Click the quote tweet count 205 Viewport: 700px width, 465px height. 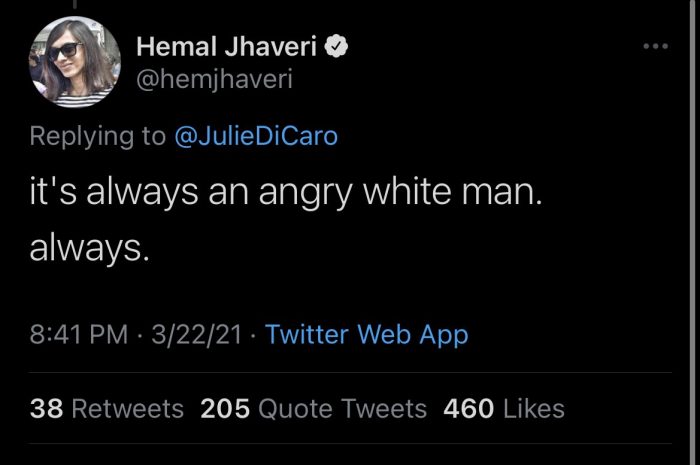click(225, 408)
